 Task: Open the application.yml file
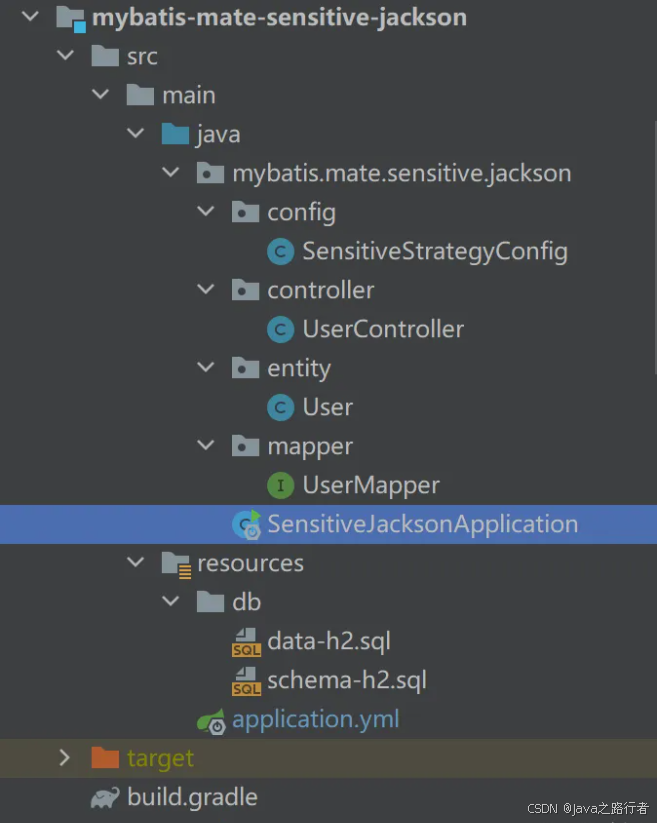pyautogui.click(x=315, y=720)
